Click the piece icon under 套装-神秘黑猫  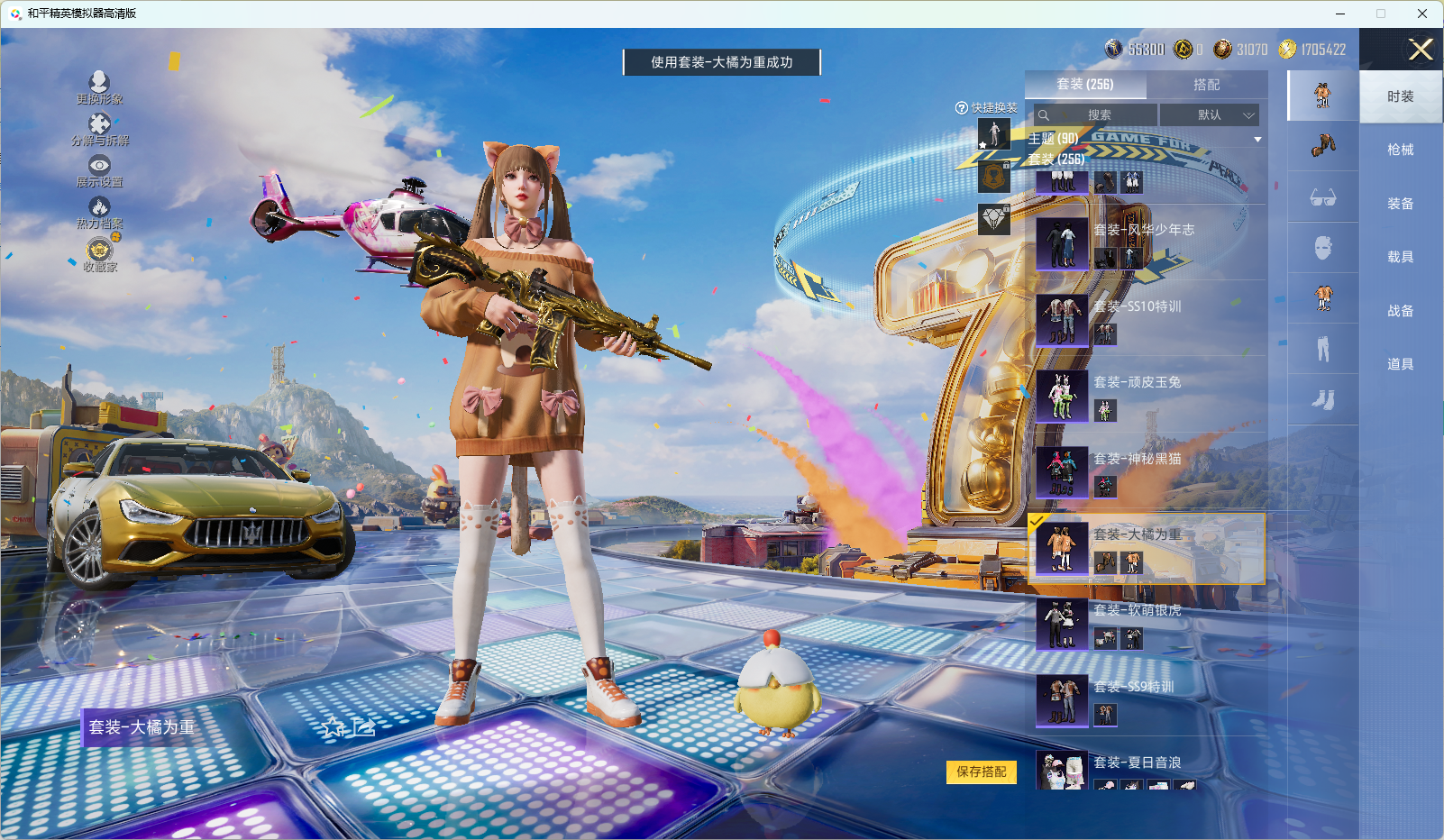pos(1105,487)
